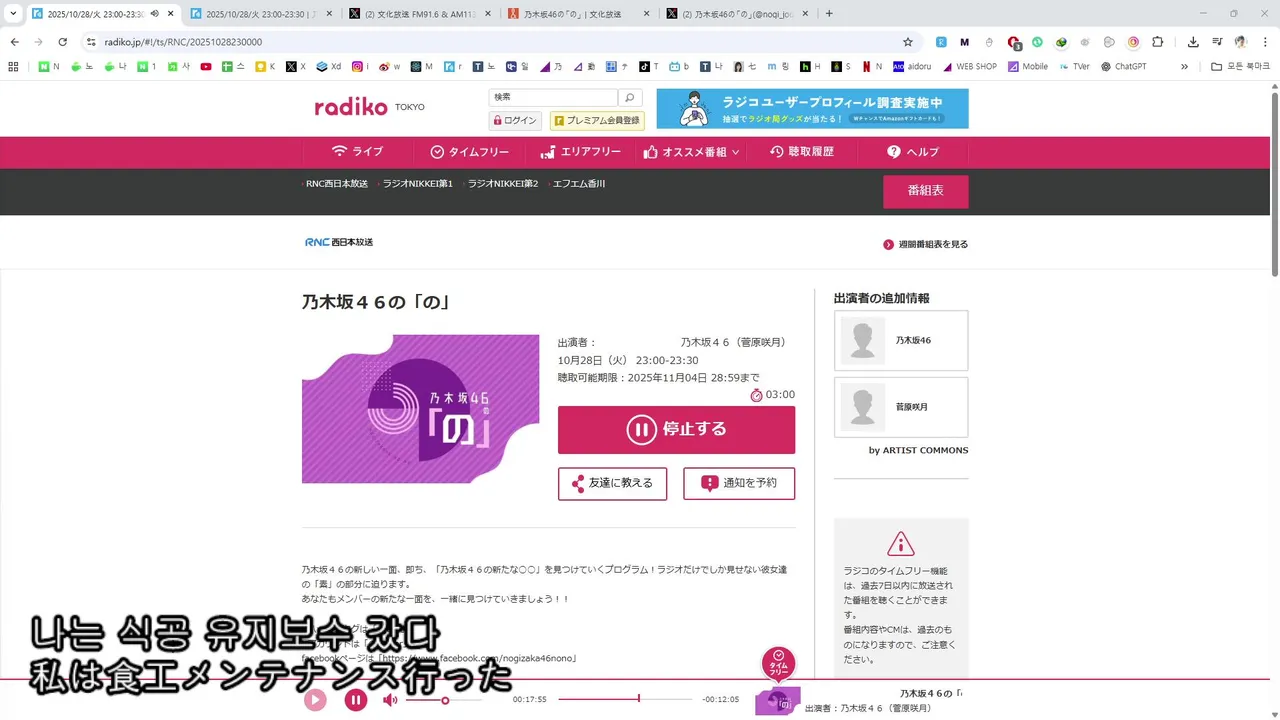Viewport: 1280px width, 720px height.
Task: Click the 通知を予約 button
Action: 739,483
